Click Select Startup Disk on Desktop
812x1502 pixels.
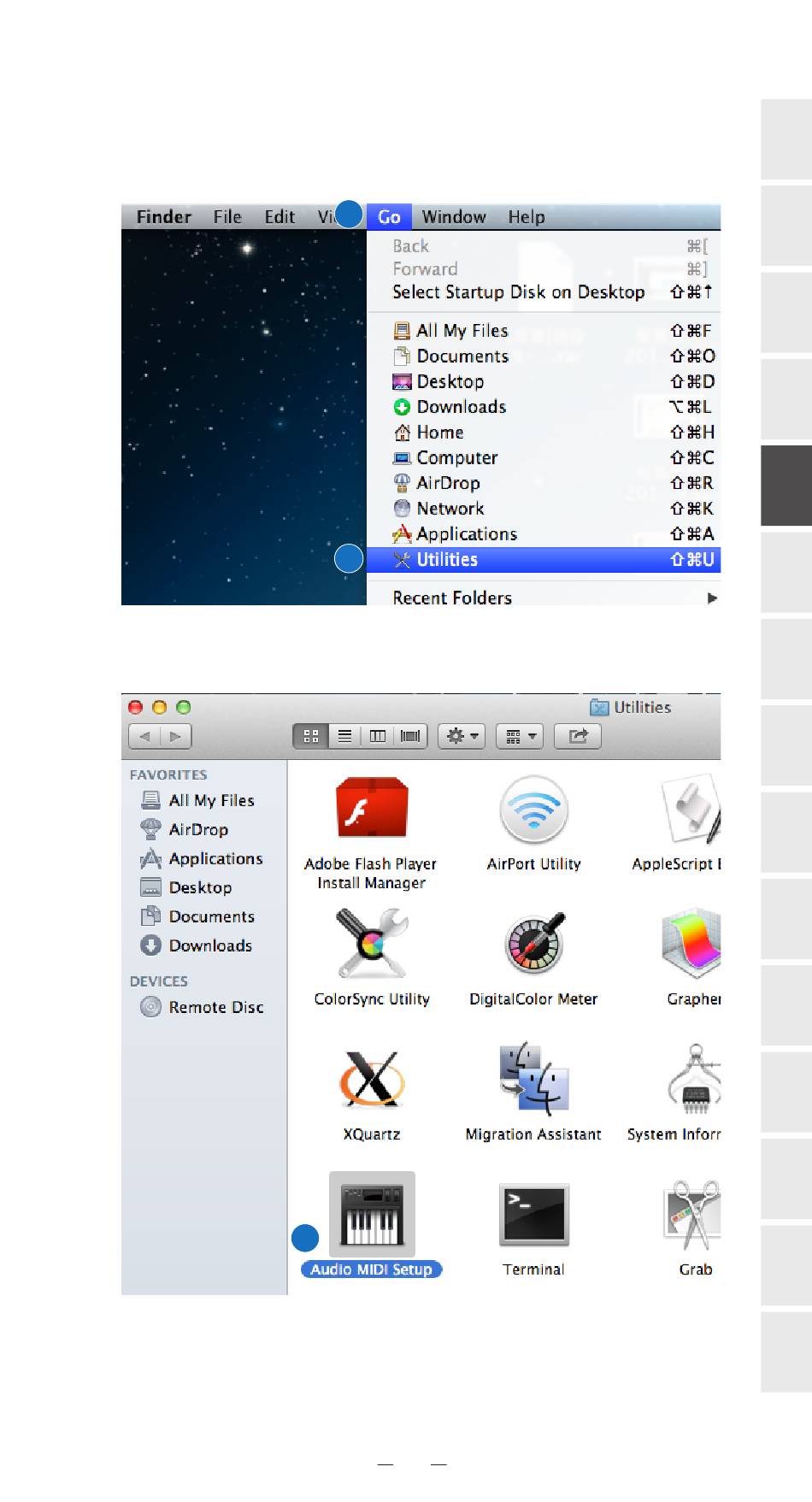(544, 292)
